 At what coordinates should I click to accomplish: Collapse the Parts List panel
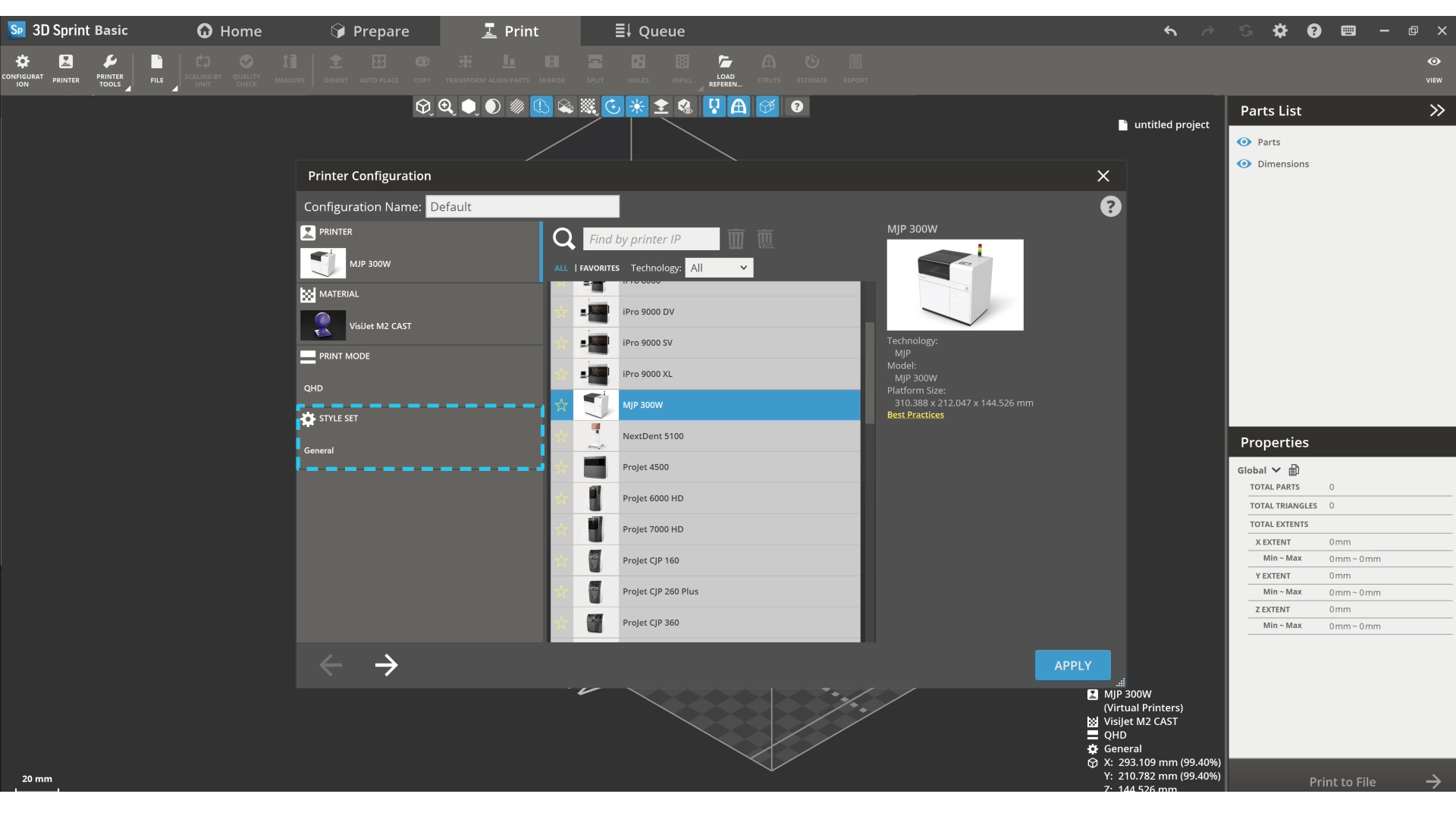1436,111
